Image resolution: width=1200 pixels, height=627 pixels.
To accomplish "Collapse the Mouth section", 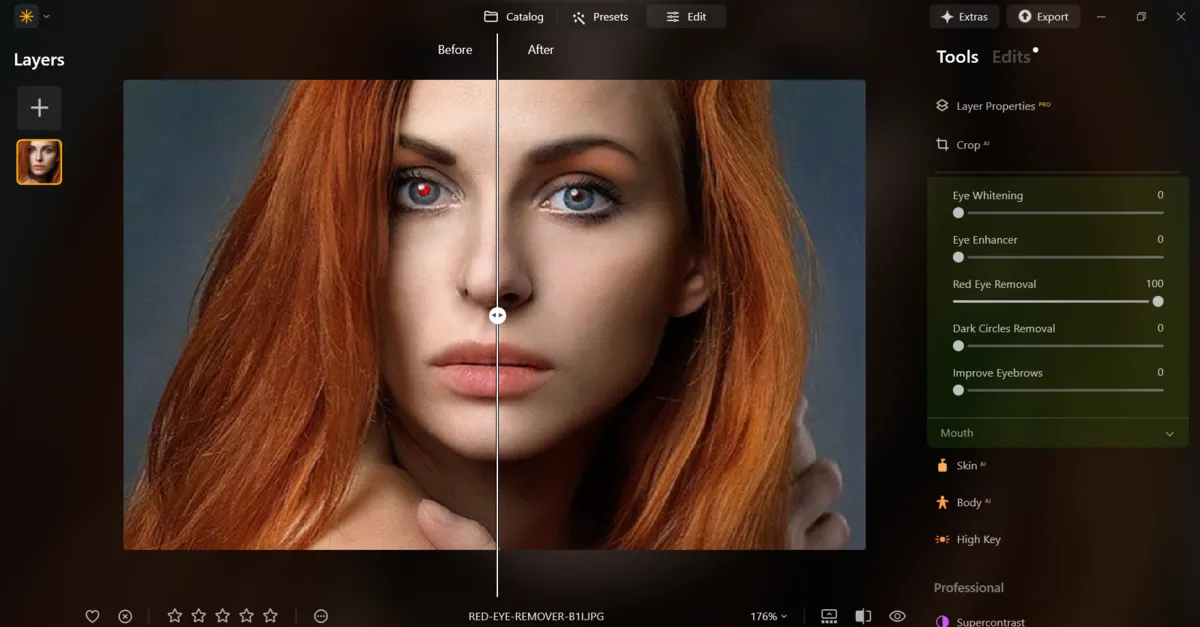I will coord(1168,432).
